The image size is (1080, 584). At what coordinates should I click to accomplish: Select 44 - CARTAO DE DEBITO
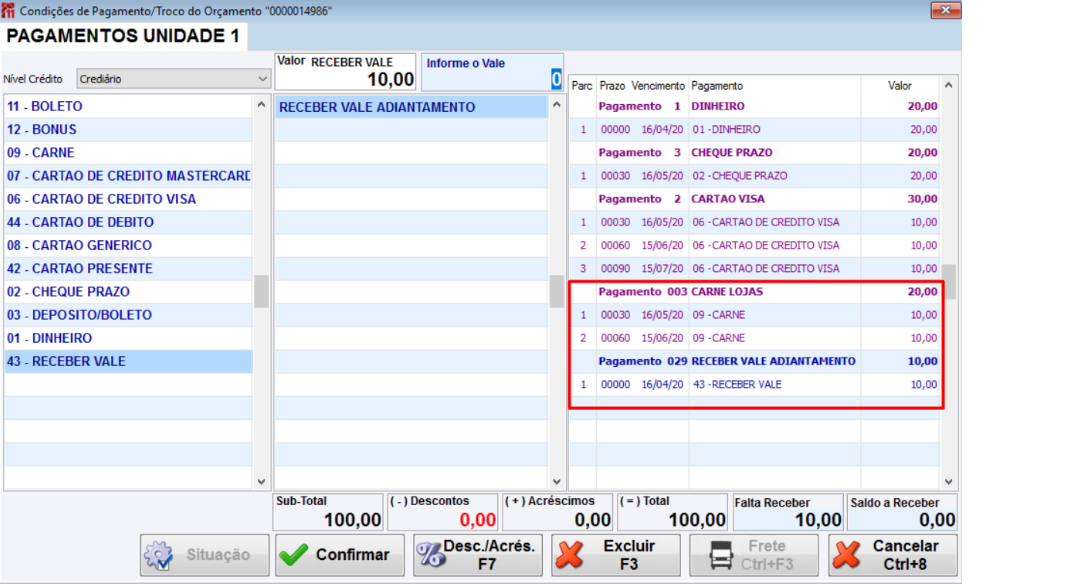click(x=128, y=222)
